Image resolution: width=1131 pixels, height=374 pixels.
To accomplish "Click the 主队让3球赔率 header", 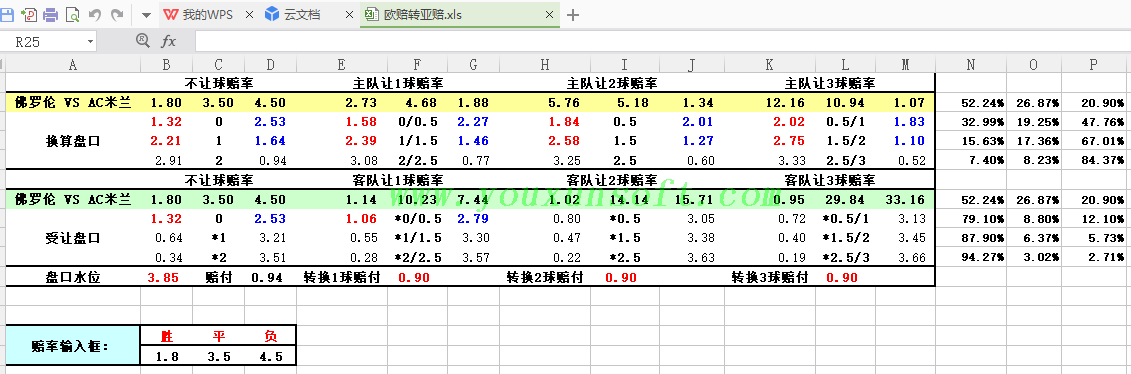I will pyautogui.click(x=829, y=84).
